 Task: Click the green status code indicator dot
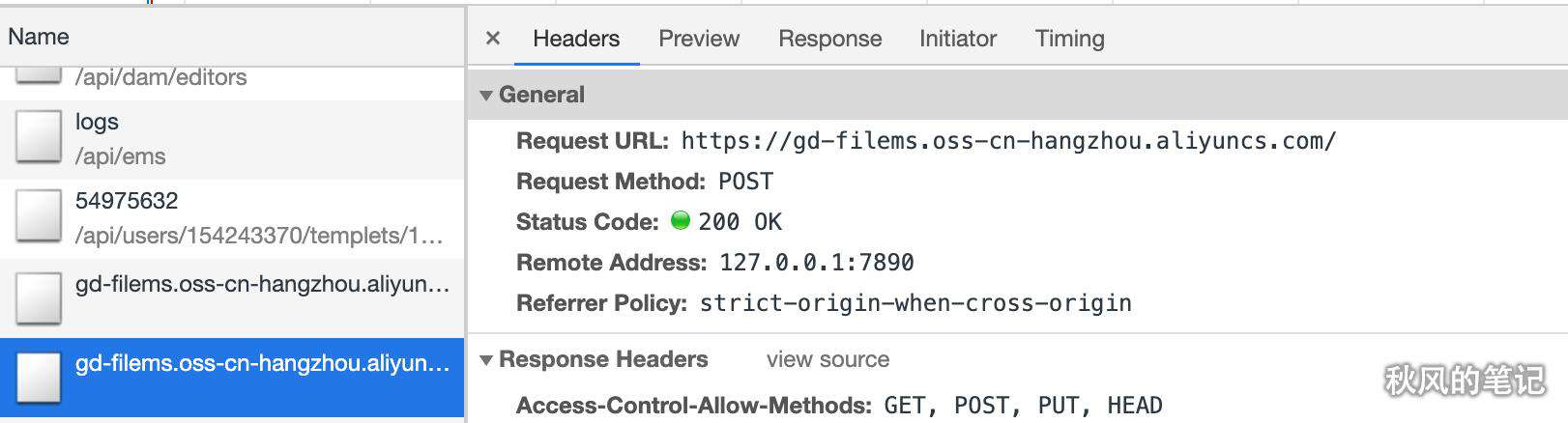click(681, 221)
